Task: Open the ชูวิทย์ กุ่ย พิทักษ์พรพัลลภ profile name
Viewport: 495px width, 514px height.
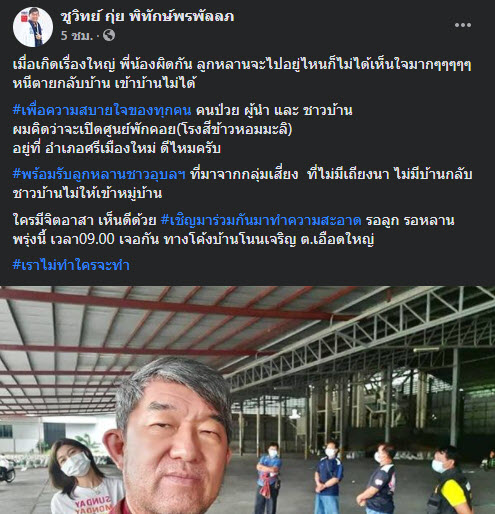Action: pyautogui.click(x=147, y=16)
